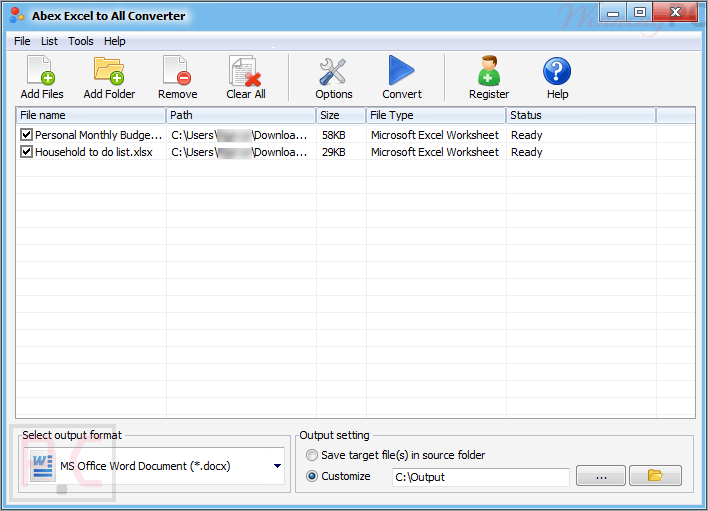Minimize the Abex converter window
This screenshot has width=708, height=511.
click(612, 13)
